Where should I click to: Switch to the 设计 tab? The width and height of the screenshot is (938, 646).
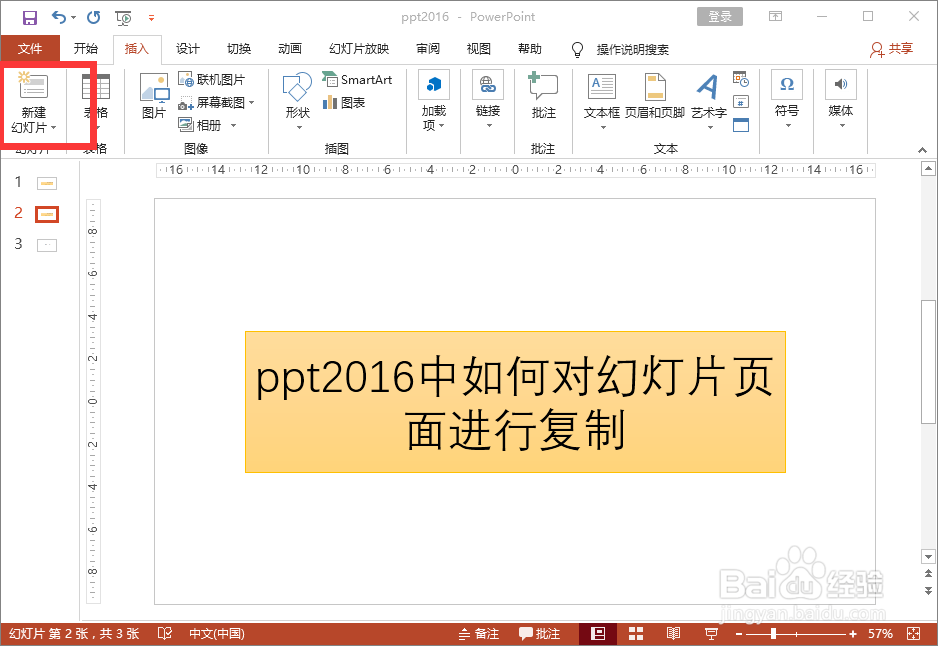point(188,48)
